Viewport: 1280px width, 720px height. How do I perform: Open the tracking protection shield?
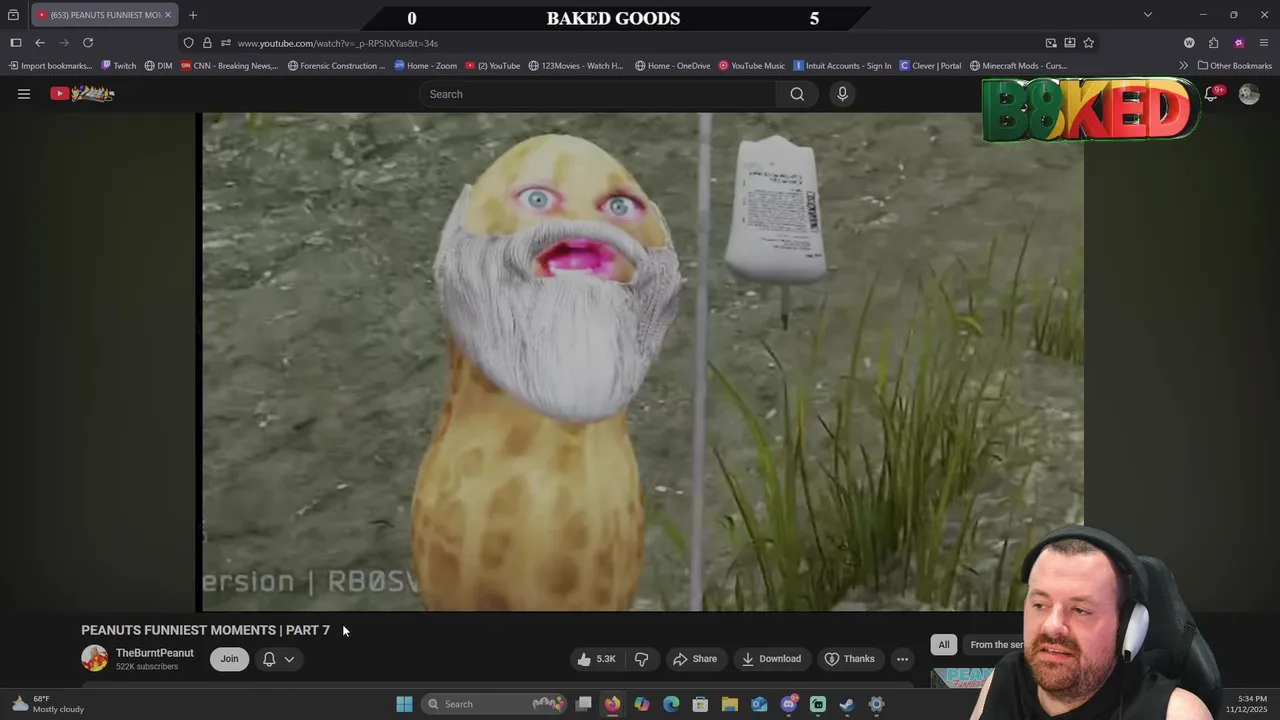(188, 43)
